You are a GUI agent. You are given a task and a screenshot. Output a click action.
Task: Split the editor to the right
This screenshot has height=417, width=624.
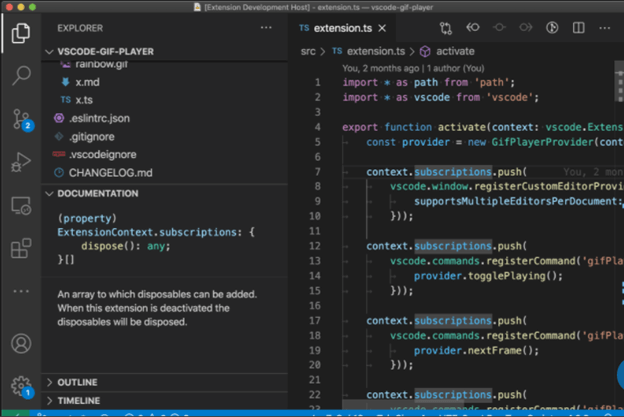578,27
